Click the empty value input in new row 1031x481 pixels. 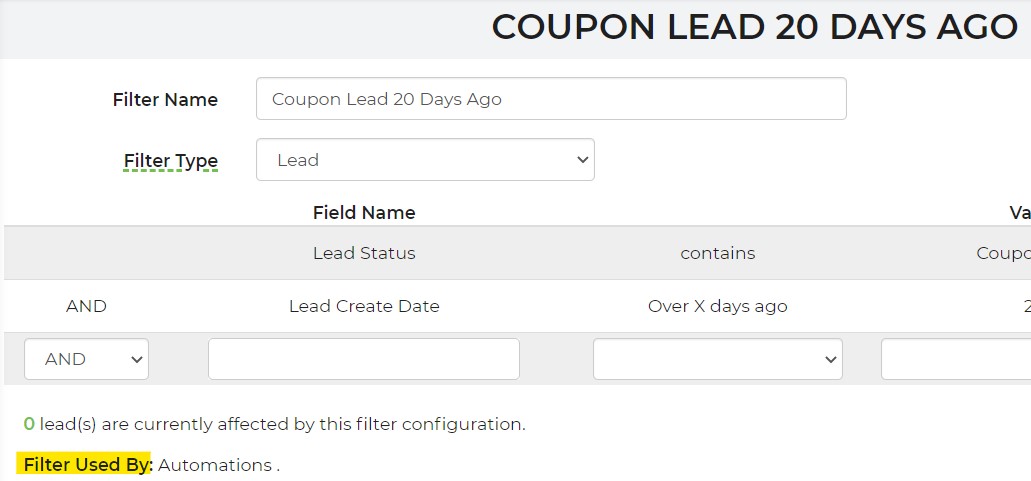(x=955, y=359)
